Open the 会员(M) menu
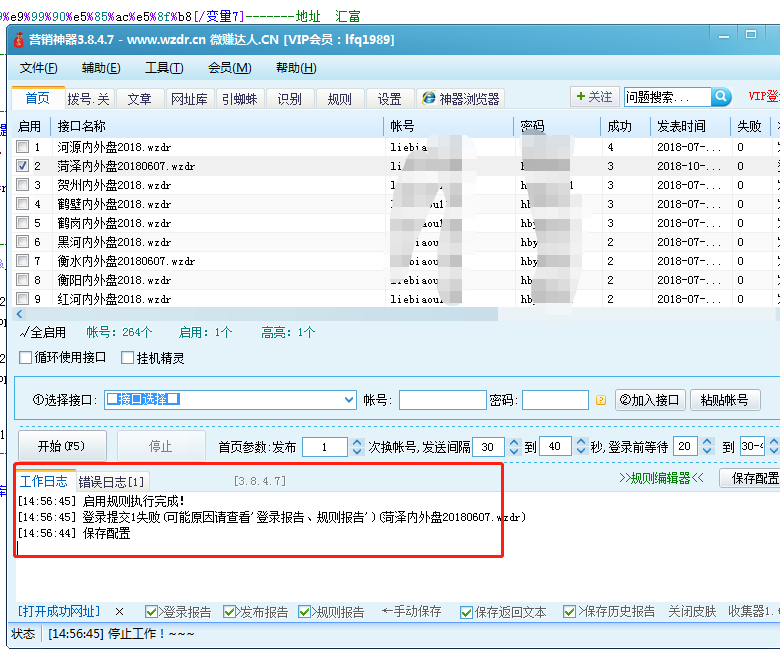 pos(229,68)
